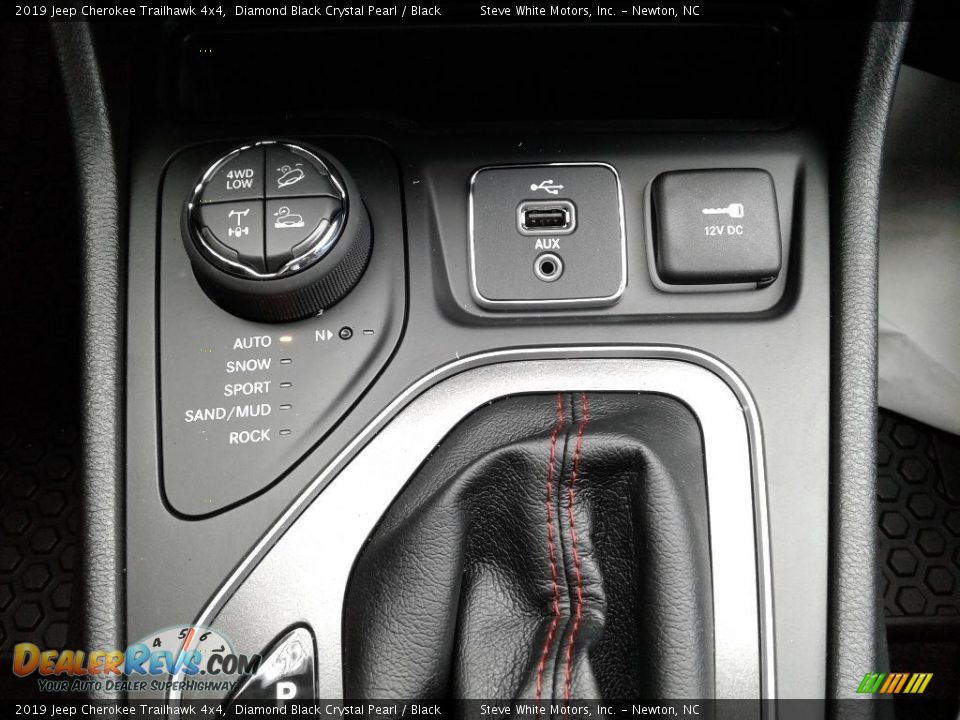Click the AUX label text

[x=547, y=244]
